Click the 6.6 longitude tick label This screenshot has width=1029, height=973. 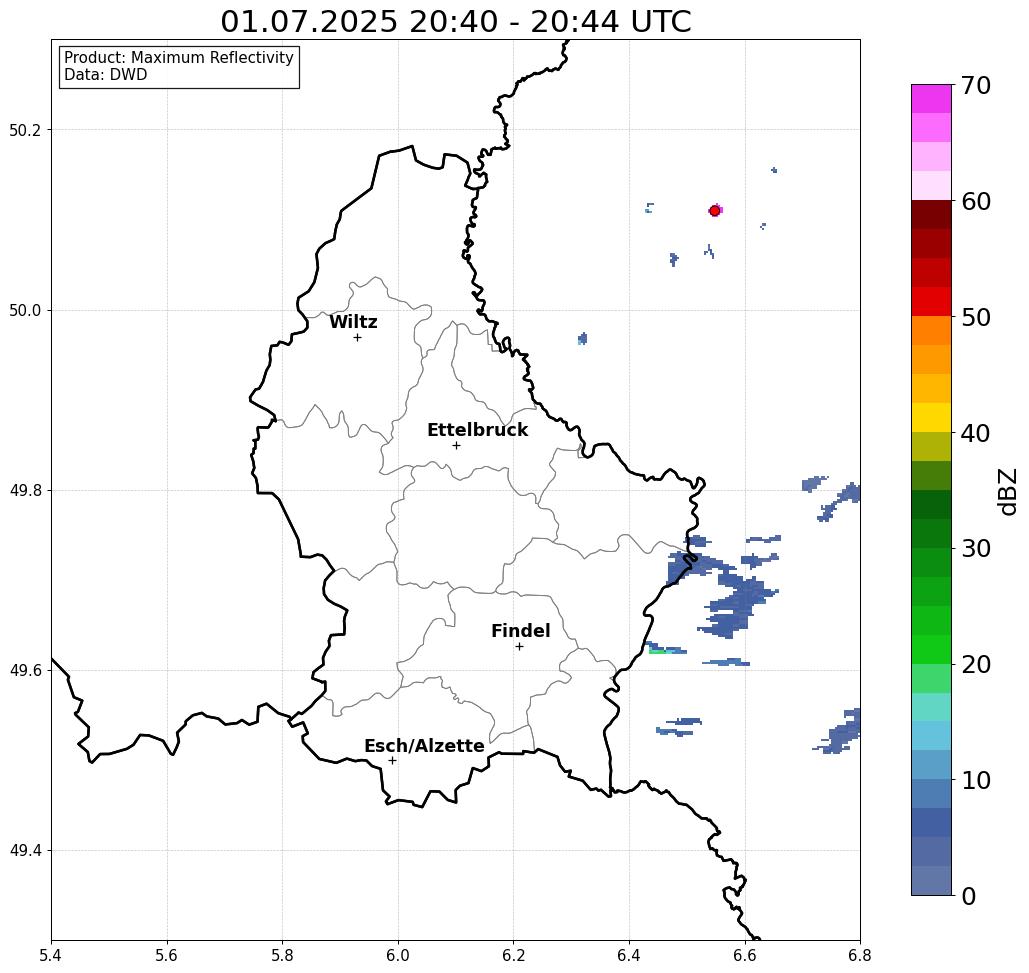point(745,955)
